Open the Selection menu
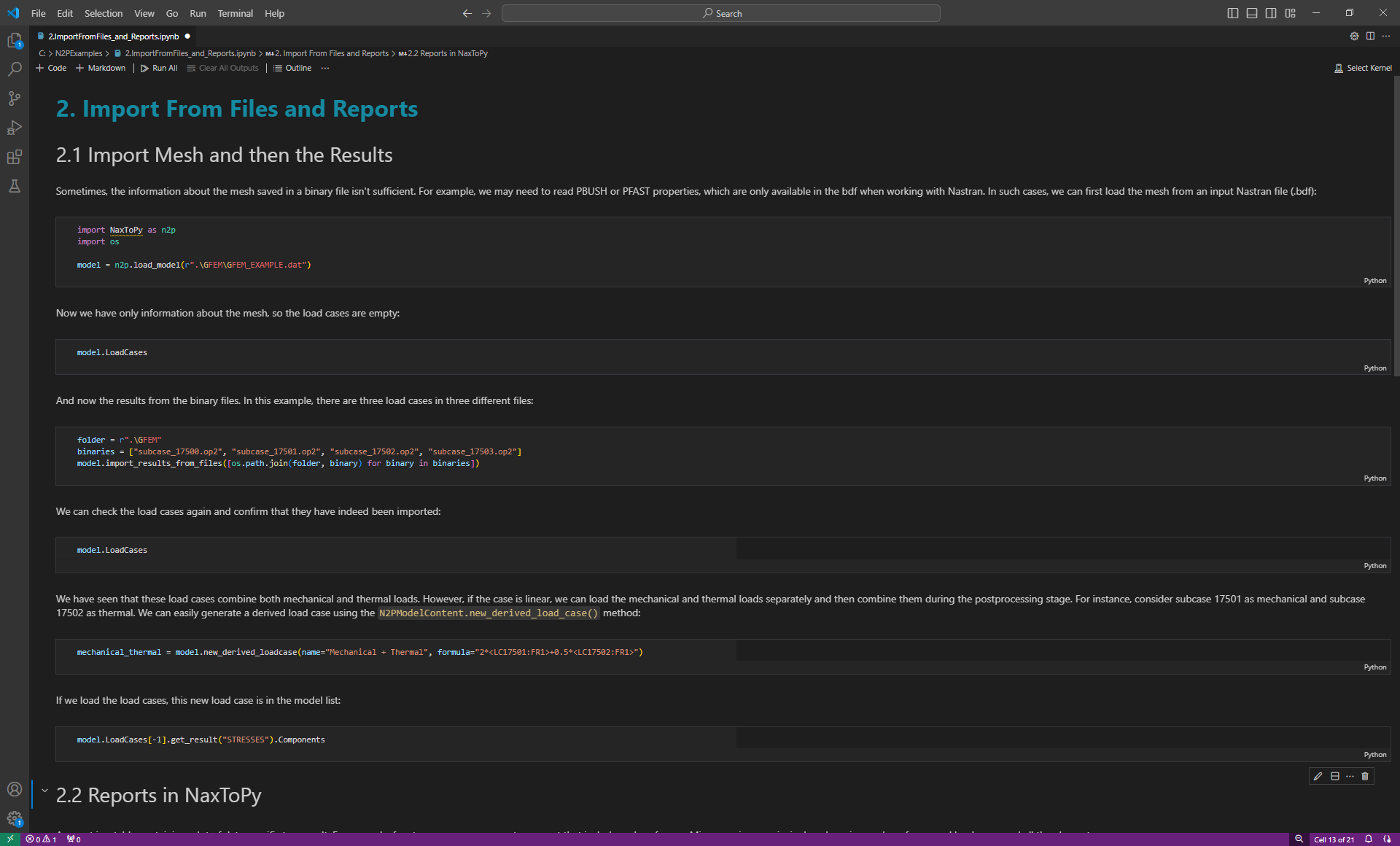 click(104, 13)
